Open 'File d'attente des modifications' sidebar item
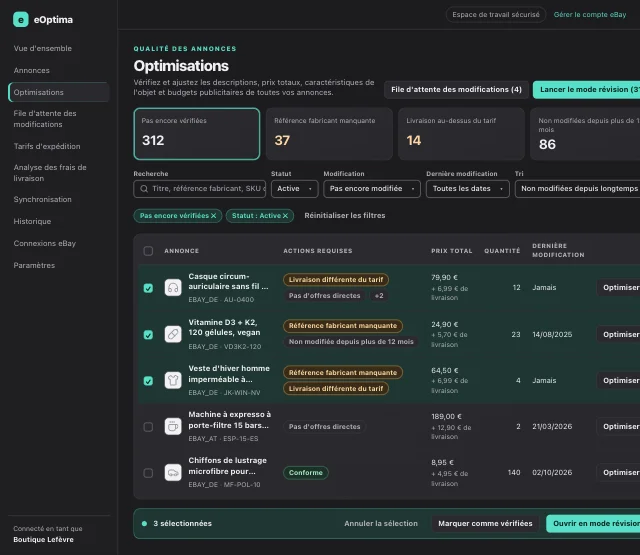This screenshot has height=555, width=640. (x=45, y=119)
